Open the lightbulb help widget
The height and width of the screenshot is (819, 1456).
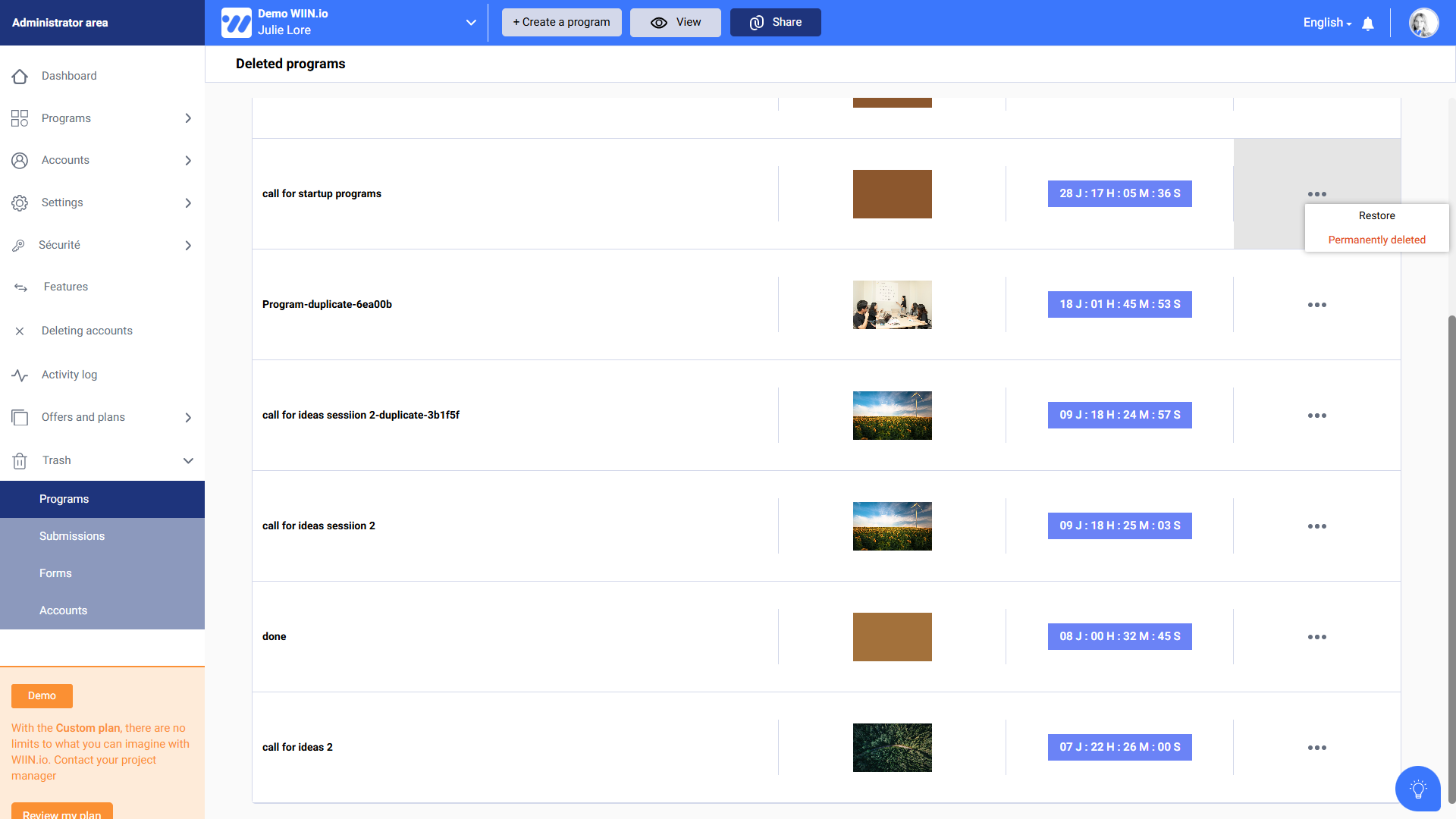click(x=1417, y=789)
